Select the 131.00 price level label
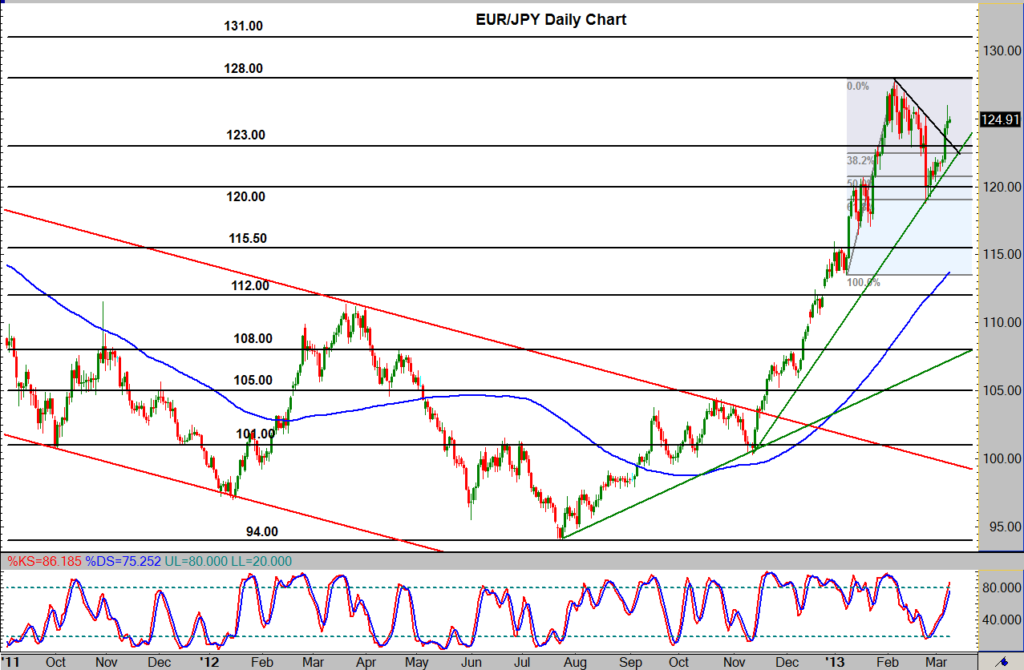1024x670 pixels. 243,25
